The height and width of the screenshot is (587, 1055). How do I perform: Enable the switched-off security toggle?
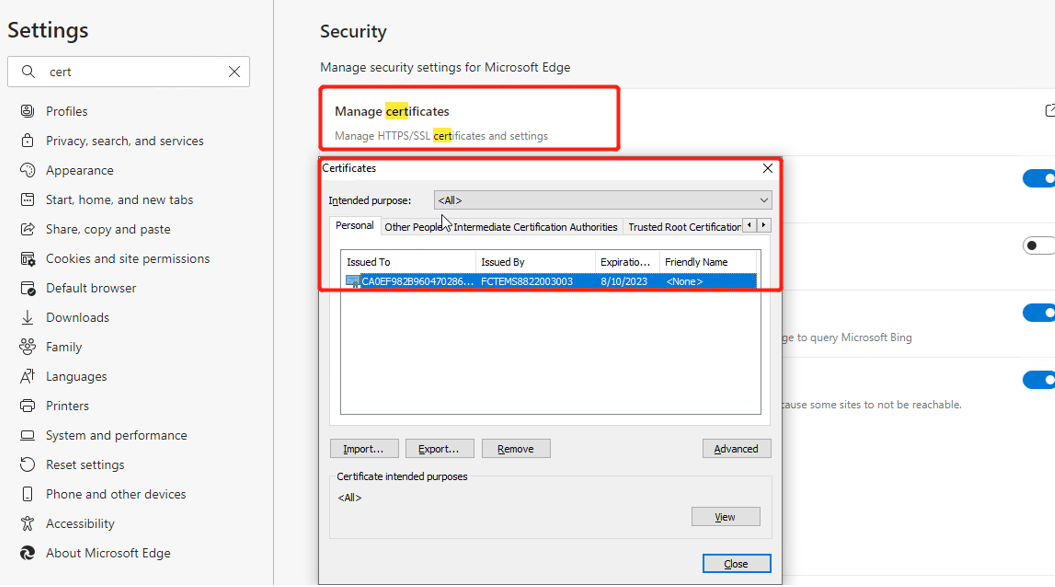pos(1040,246)
